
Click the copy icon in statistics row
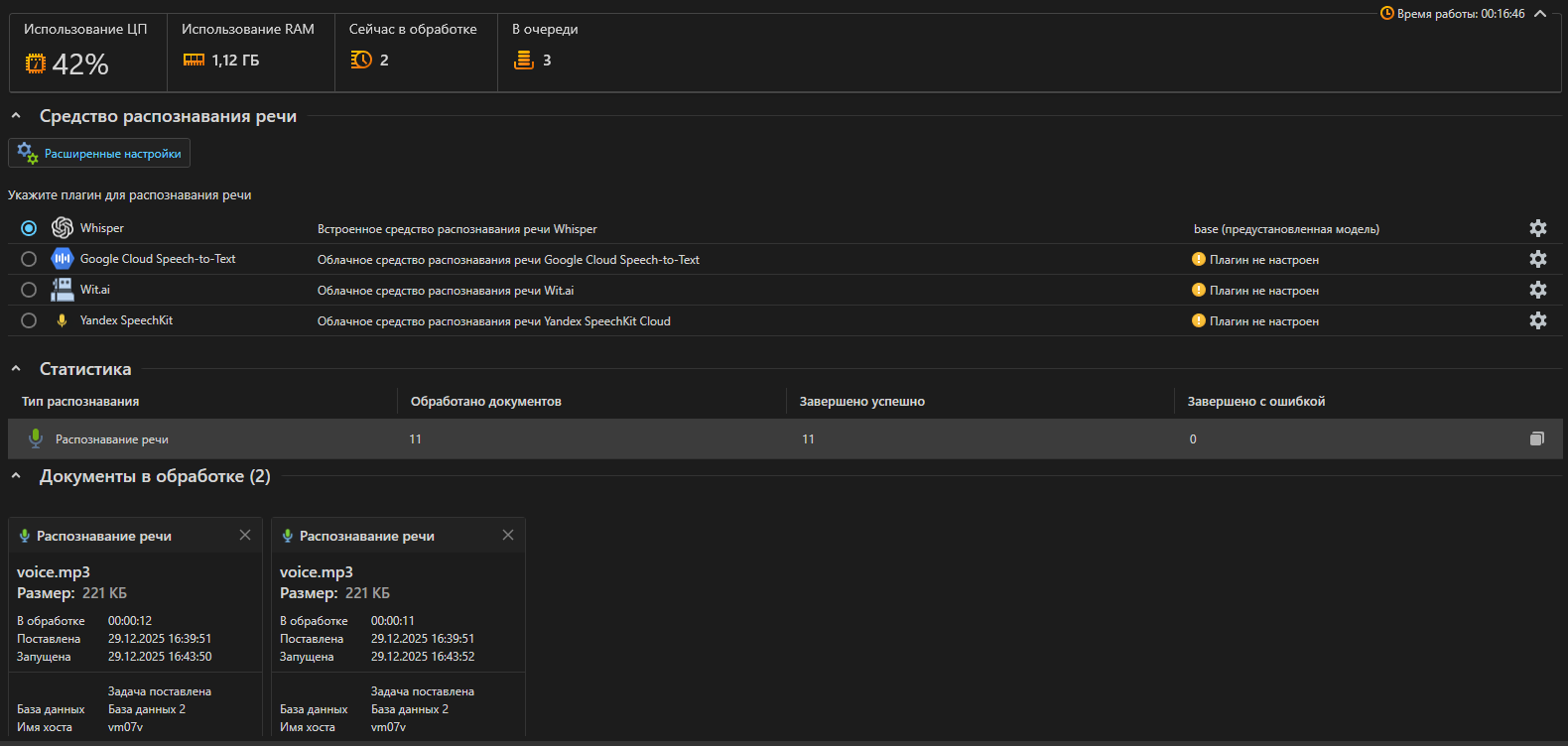click(x=1536, y=438)
